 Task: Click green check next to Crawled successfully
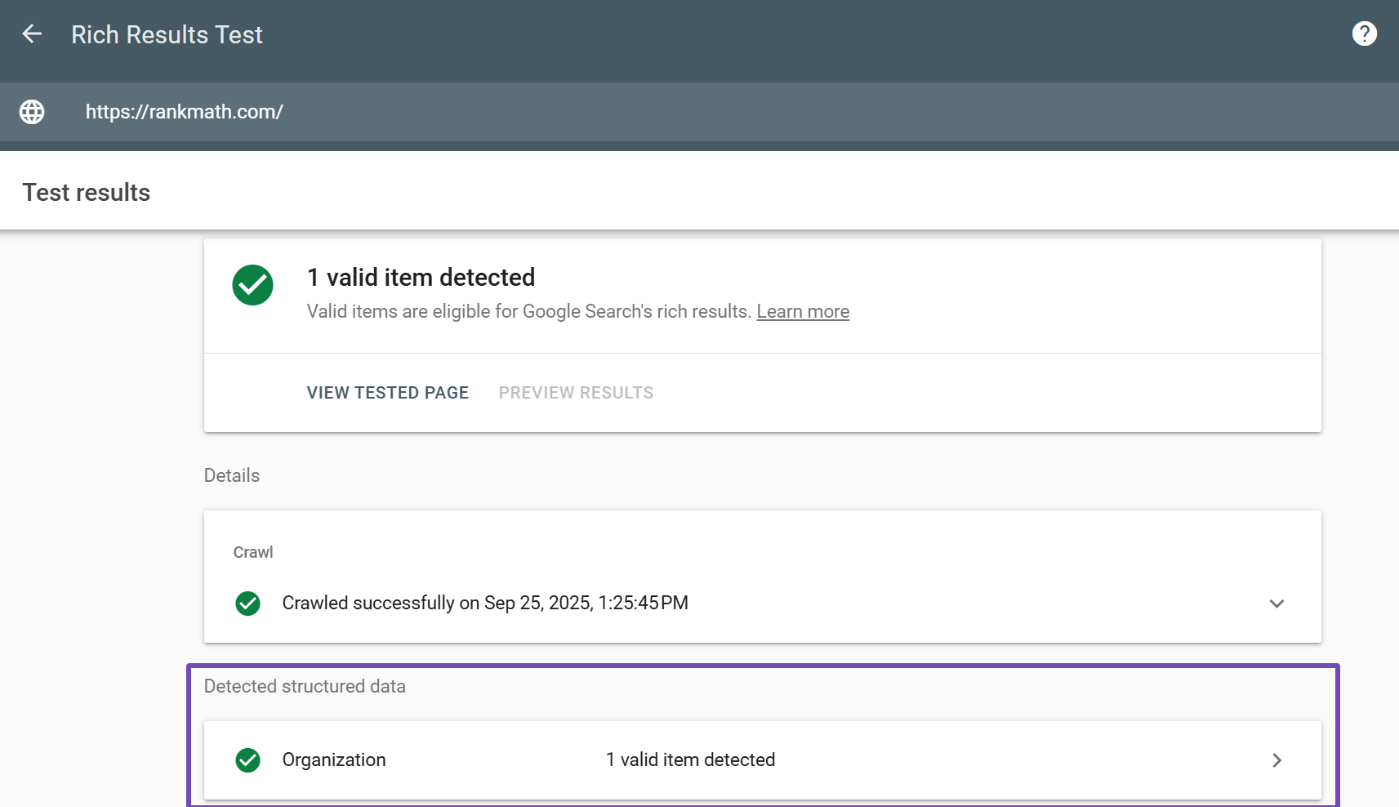pyautogui.click(x=248, y=603)
